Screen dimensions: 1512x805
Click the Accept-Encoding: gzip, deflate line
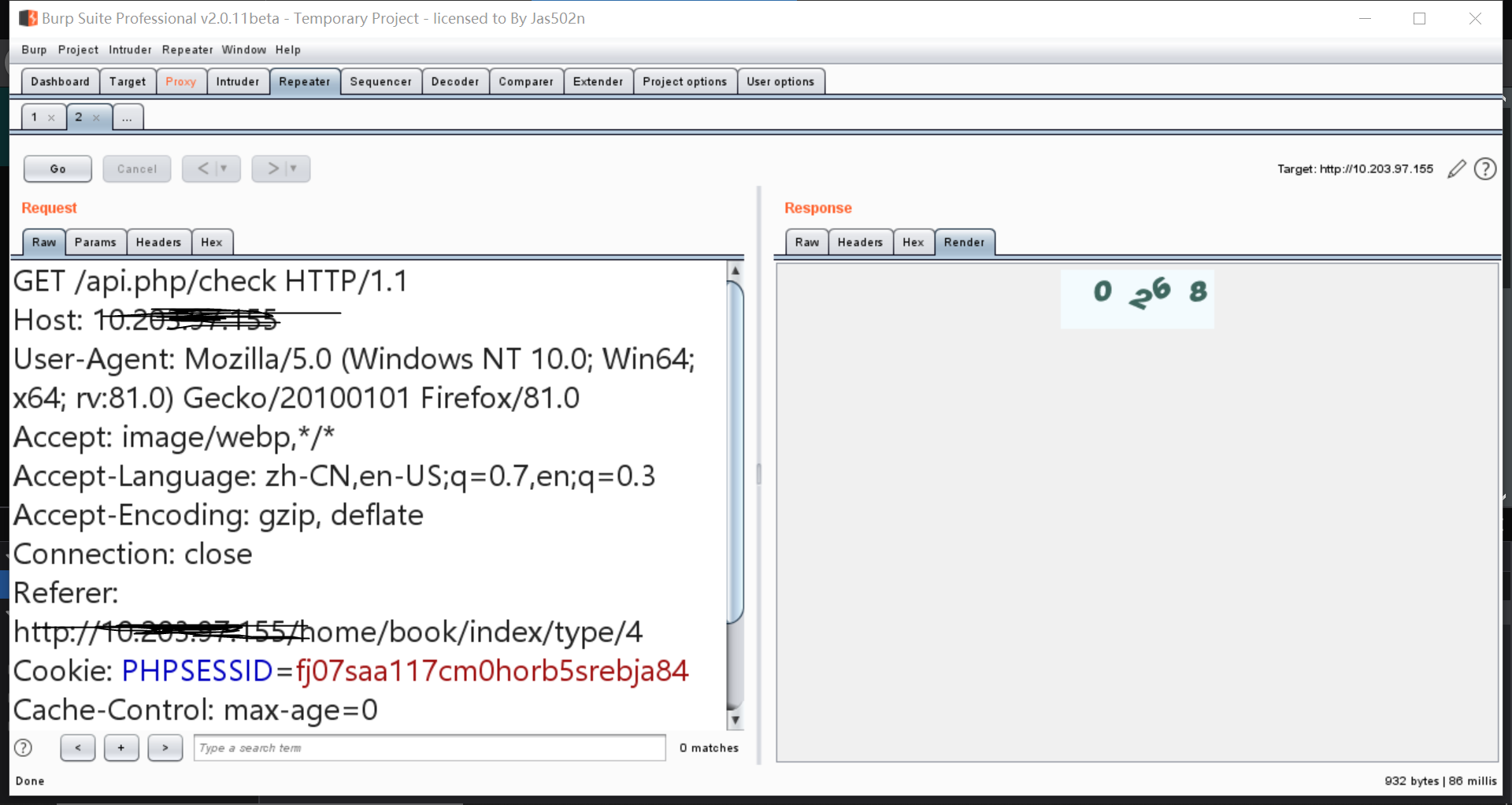tap(219, 515)
